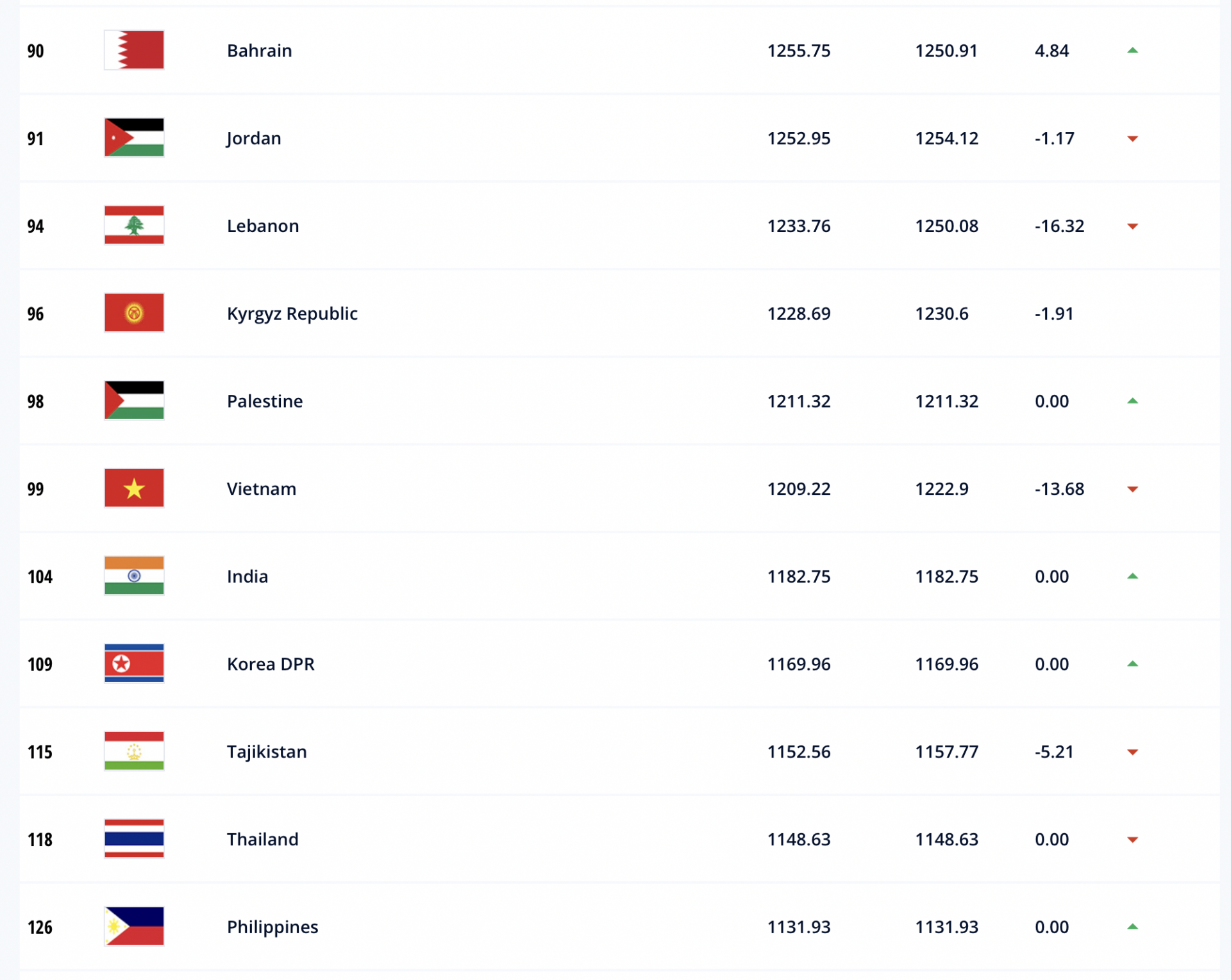
Task: Click India's rank number 104
Action: click(40, 577)
